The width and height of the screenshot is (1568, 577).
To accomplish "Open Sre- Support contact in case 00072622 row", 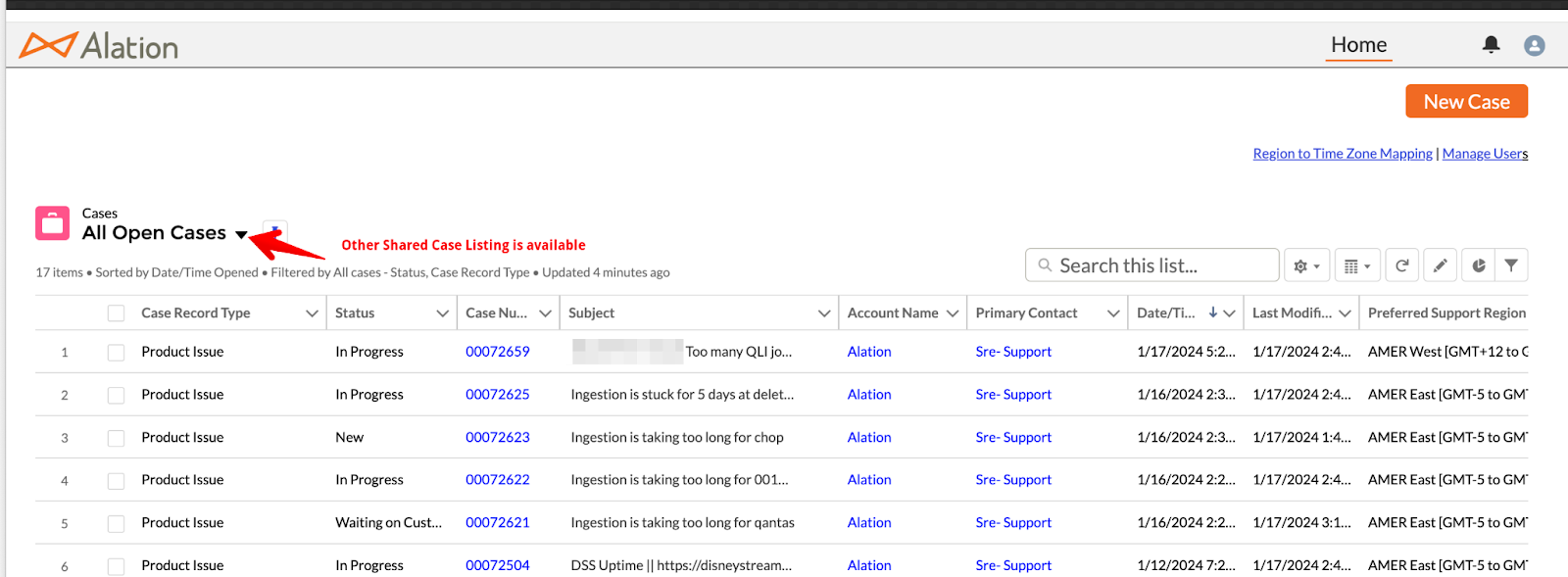I will click(1013, 480).
